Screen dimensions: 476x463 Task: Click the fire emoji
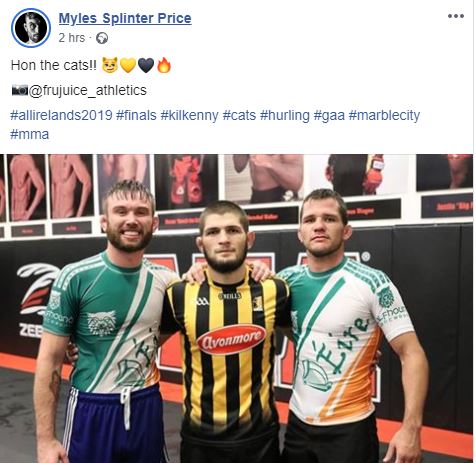[164, 65]
